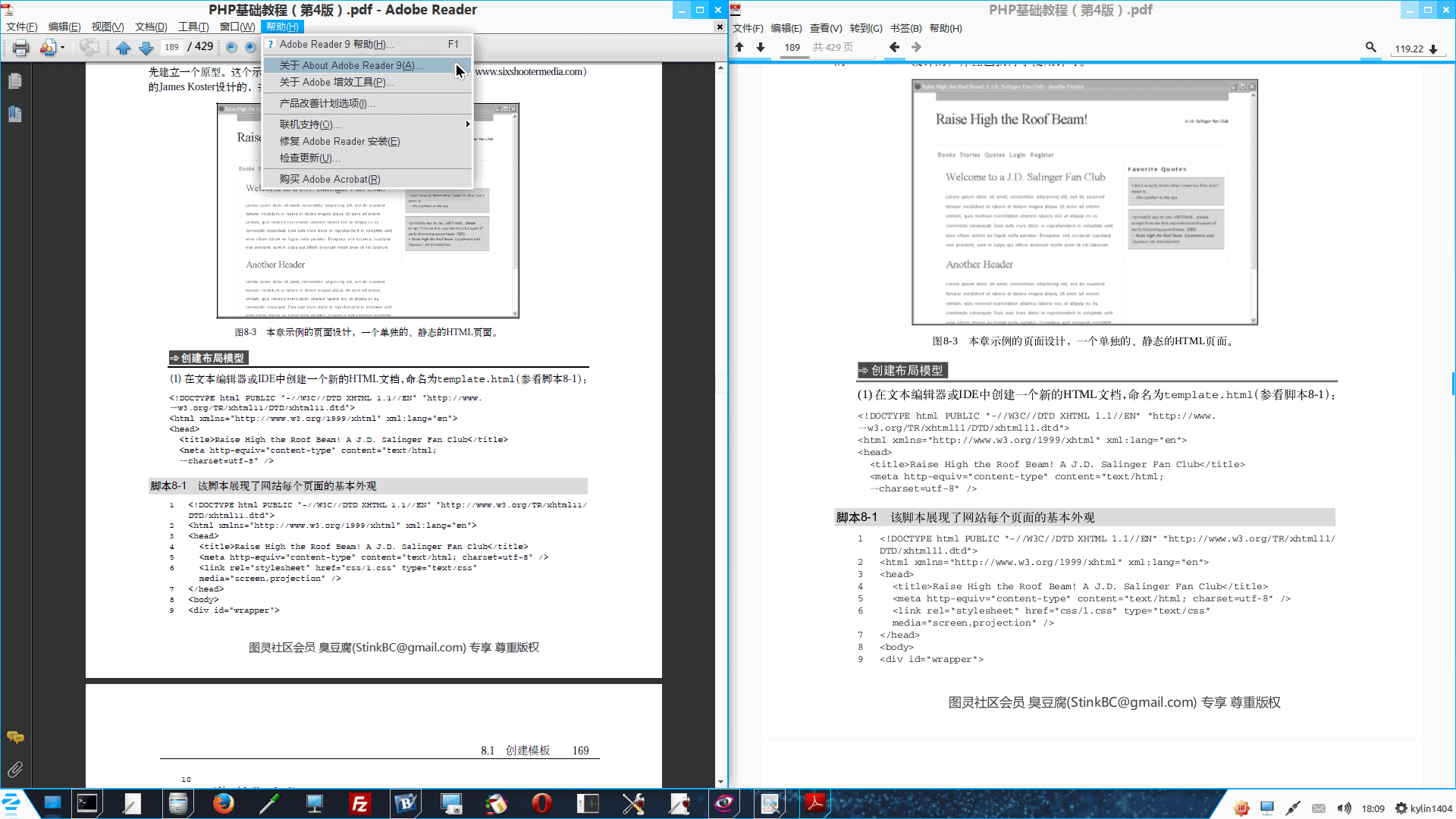Open the collaborate icon's dropdown arrow
Image resolution: width=1456 pixels, height=819 pixels.
[x=63, y=48]
